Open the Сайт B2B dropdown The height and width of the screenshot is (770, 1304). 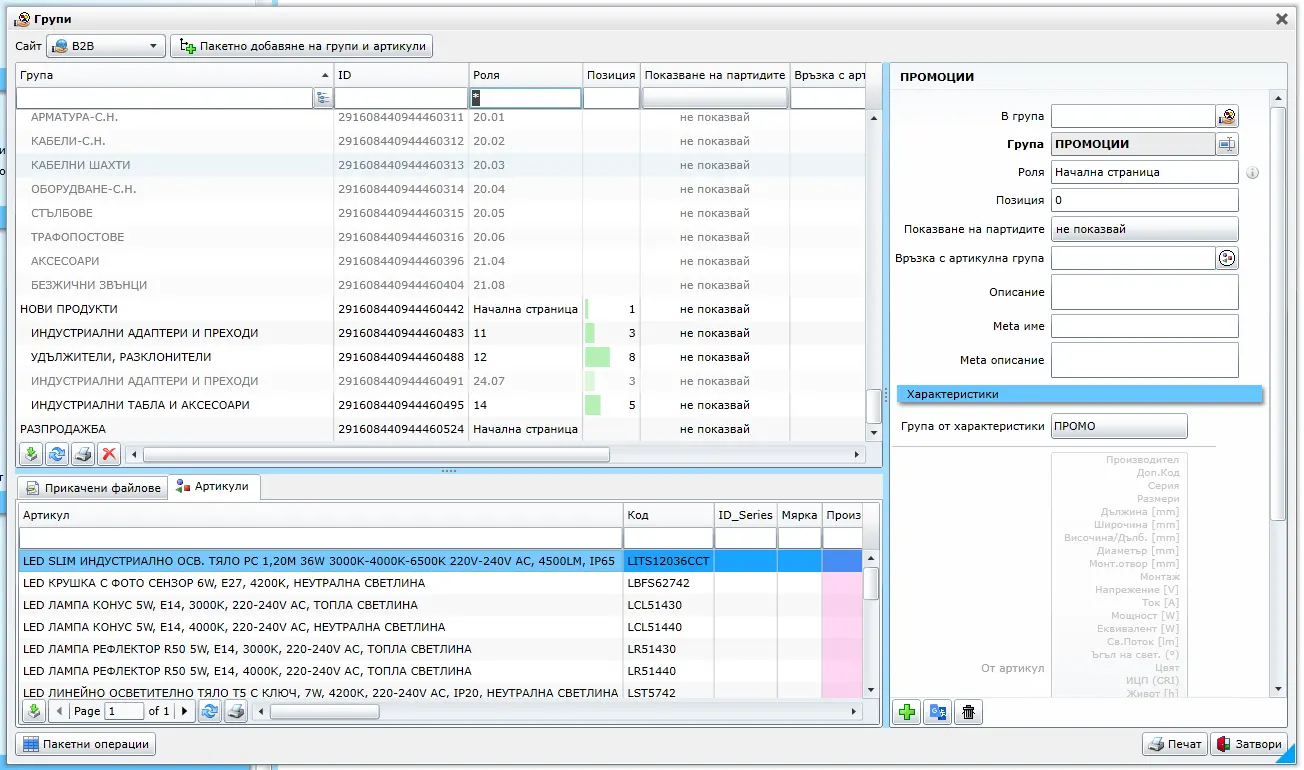[105, 46]
